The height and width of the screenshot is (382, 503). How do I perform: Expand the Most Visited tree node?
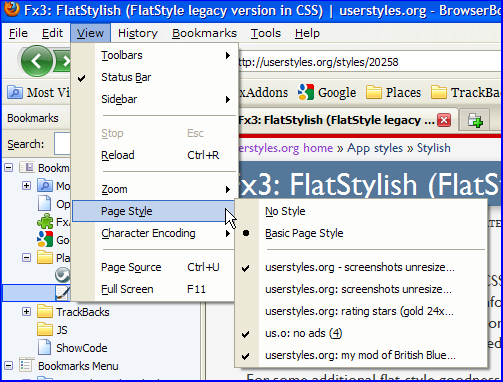pyautogui.click(x=26, y=185)
